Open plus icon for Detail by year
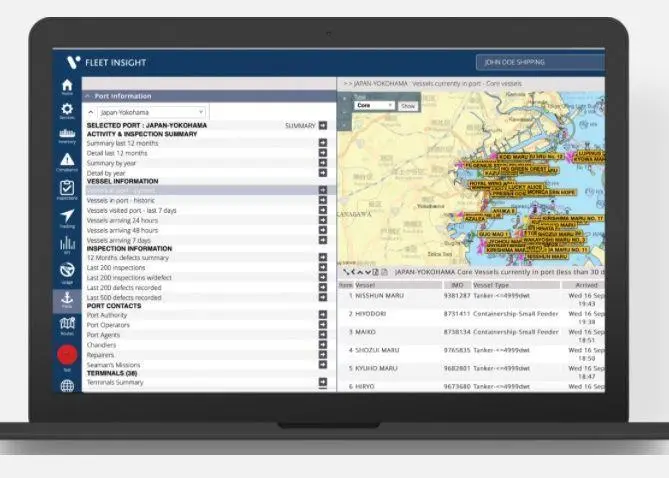 pos(323,172)
